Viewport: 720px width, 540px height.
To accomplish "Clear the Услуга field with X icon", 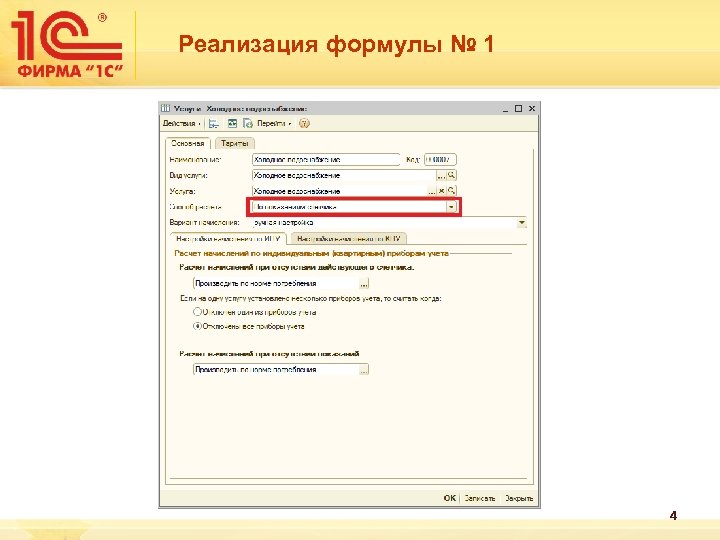I will coord(441,191).
